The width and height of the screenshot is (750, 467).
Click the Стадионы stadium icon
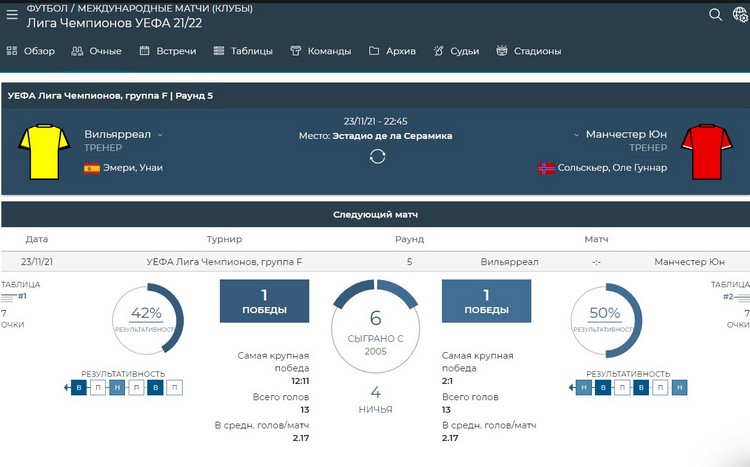(502, 50)
